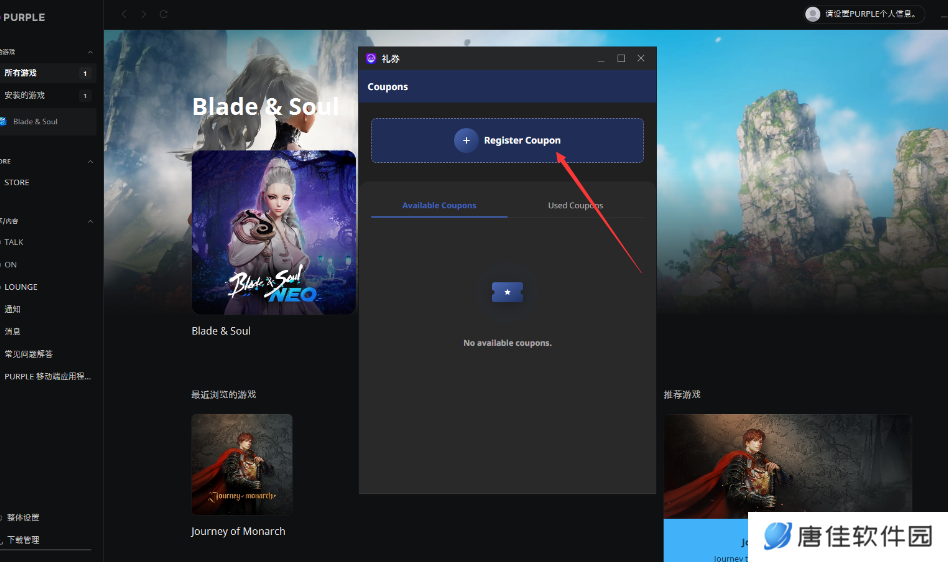Click the Register Coupon button
948x562 pixels.
[507, 140]
